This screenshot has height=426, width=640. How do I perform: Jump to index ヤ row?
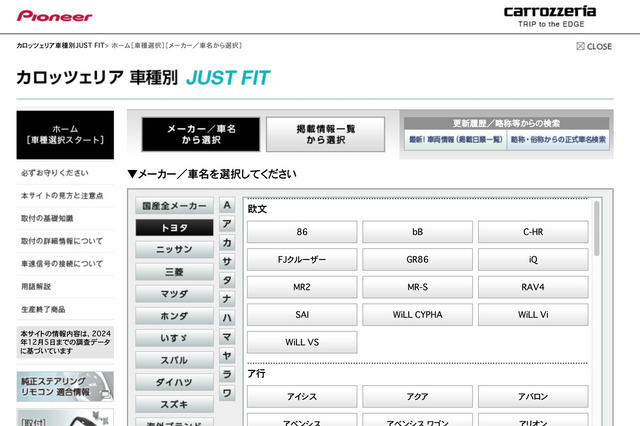(x=227, y=356)
